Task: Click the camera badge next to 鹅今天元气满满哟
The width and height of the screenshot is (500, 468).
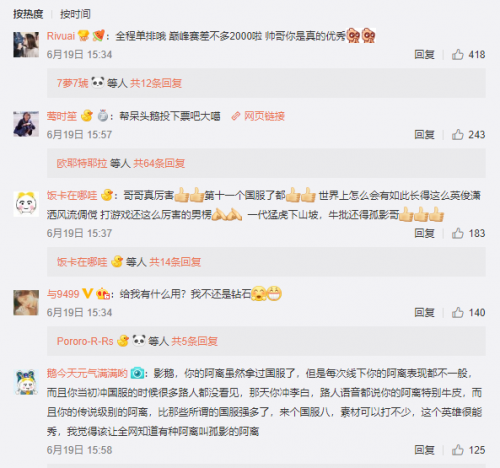Action: (137, 373)
